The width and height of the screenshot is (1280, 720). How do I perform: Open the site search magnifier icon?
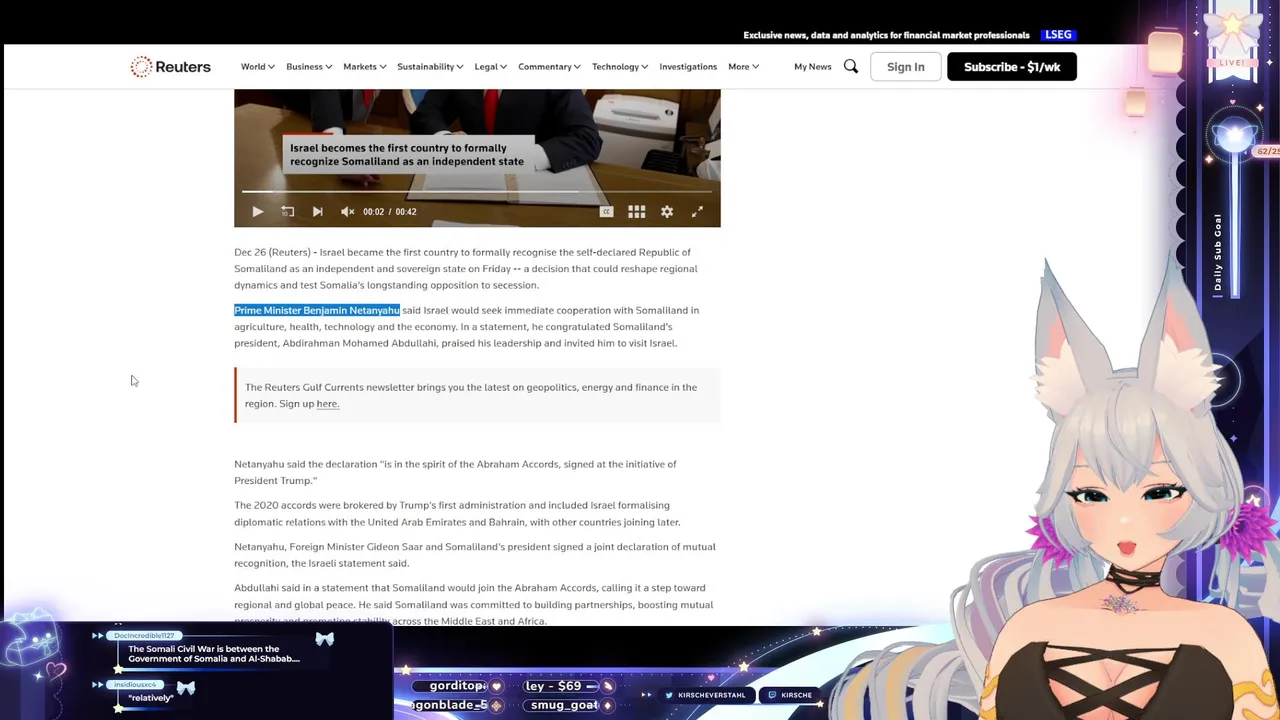click(851, 66)
